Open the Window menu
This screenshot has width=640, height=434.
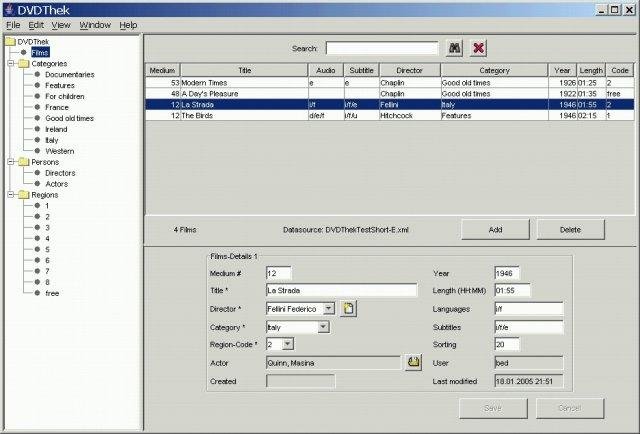[95, 24]
